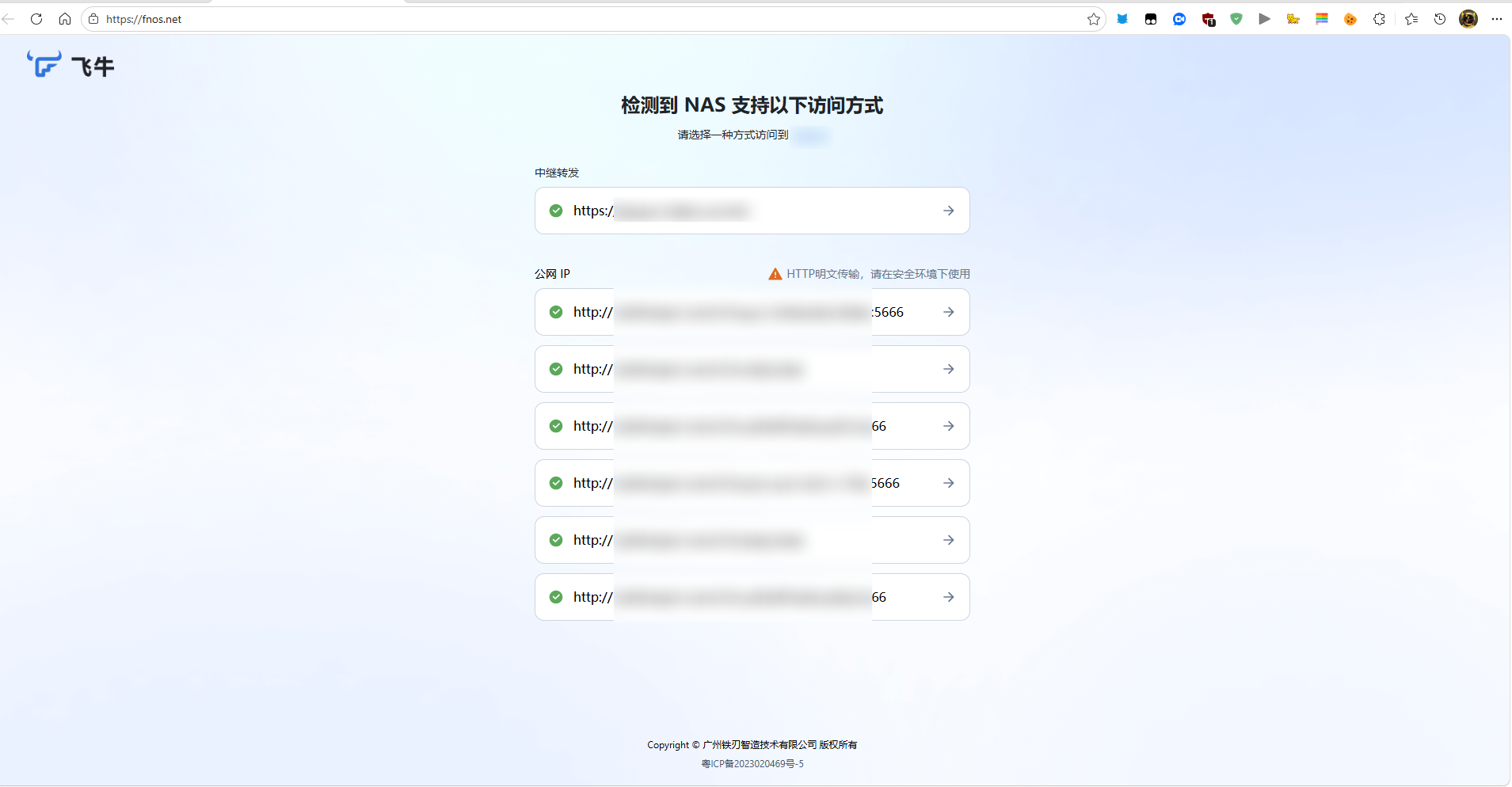Open the Tampermonkey extension icon
1512x787 pixels.
1151,19
